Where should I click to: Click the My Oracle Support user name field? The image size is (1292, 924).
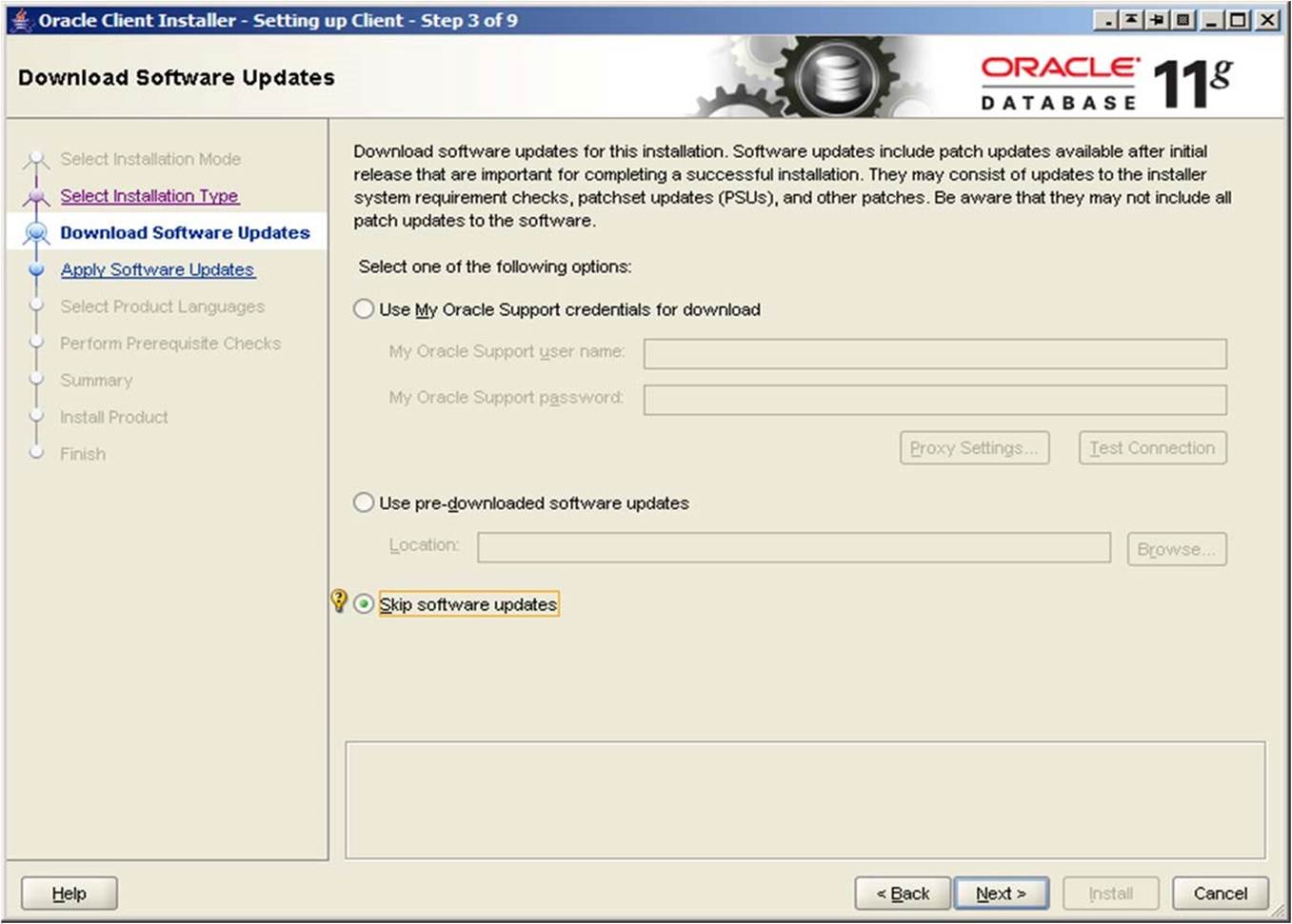point(934,354)
